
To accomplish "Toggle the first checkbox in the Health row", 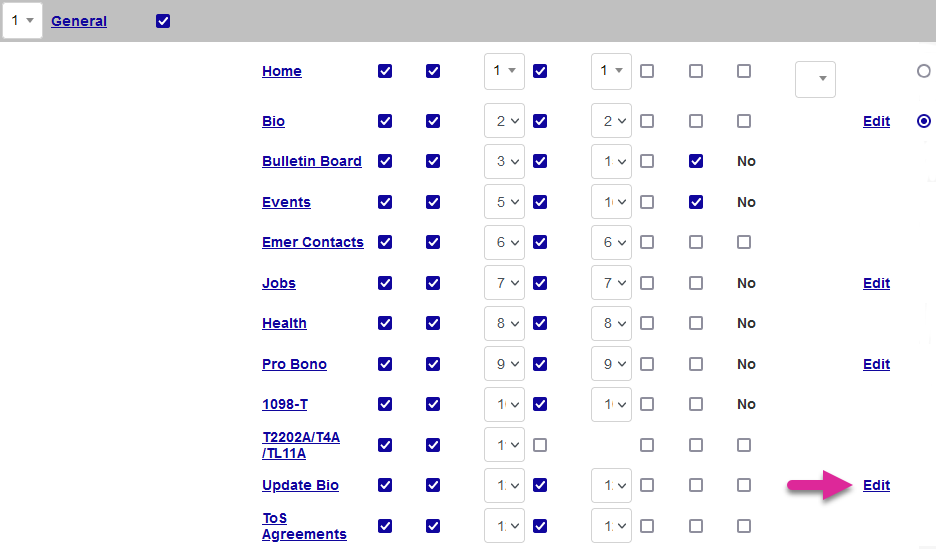I will pos(385,323).
